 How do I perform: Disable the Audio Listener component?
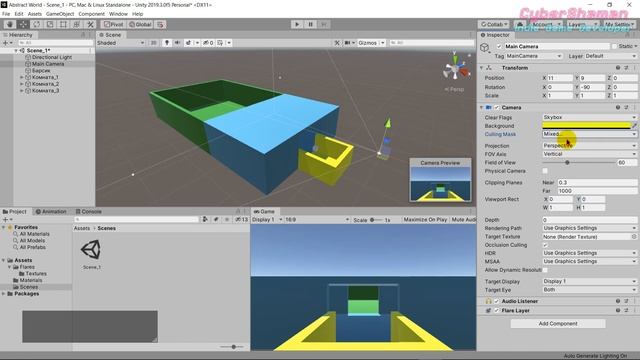(497, 301)
